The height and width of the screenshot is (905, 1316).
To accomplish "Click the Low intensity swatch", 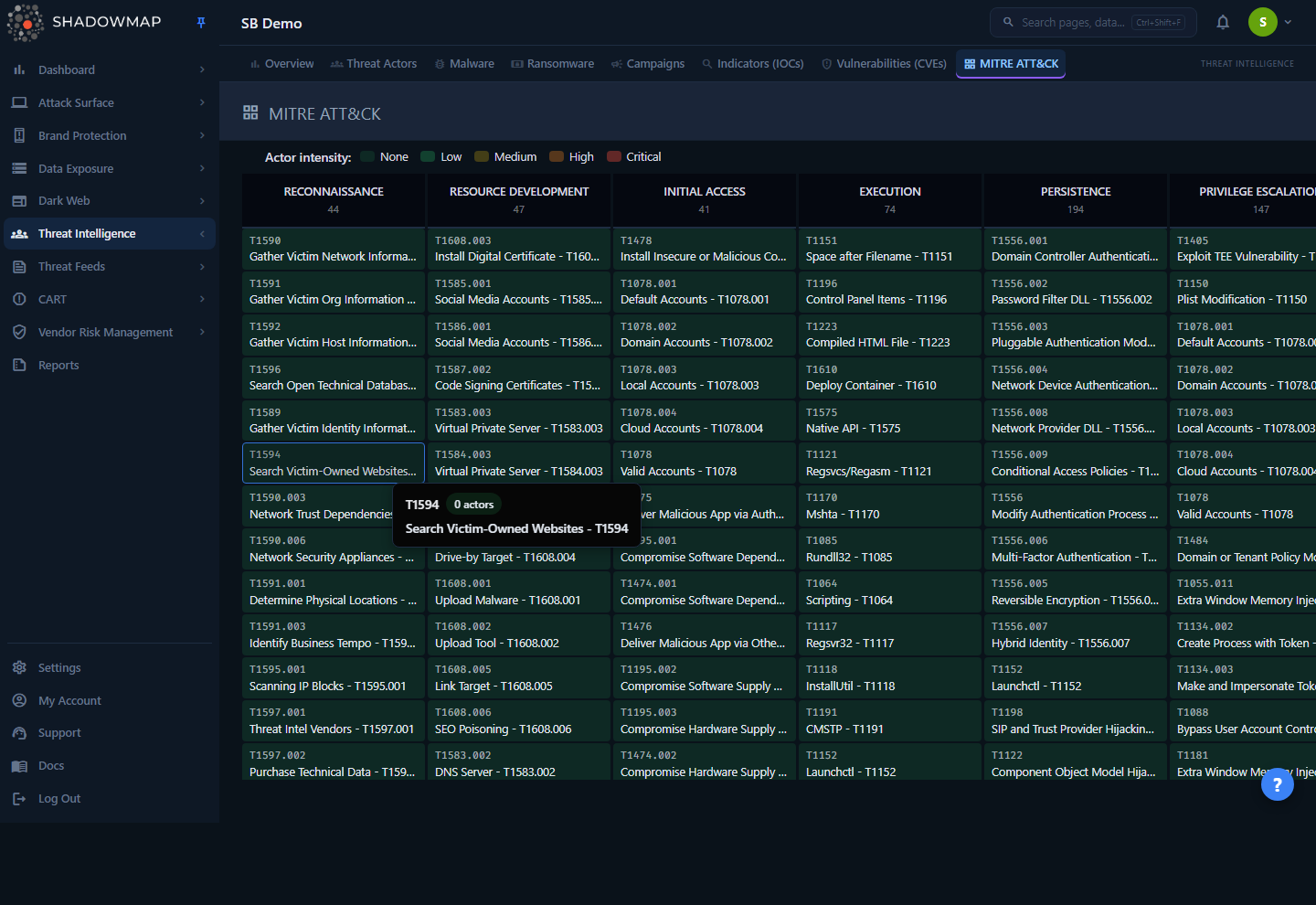I will [428, 156].
